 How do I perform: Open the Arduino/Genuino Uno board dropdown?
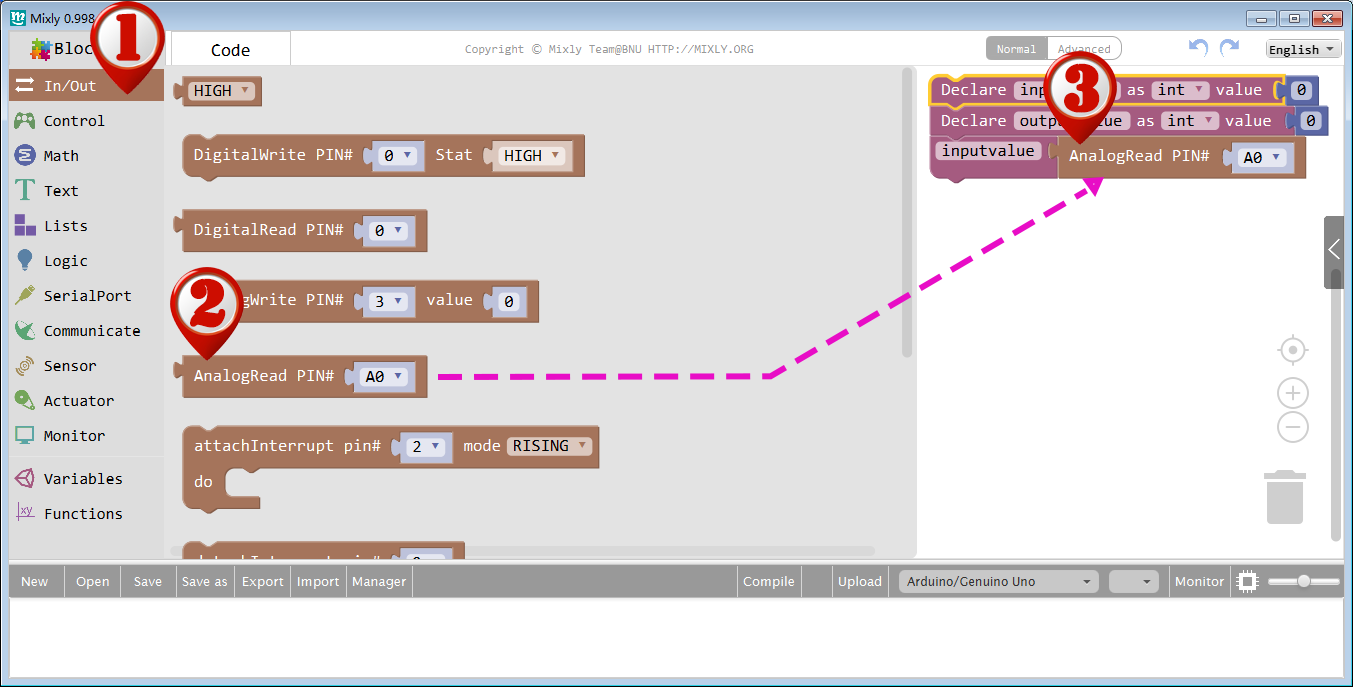point(997,581)
